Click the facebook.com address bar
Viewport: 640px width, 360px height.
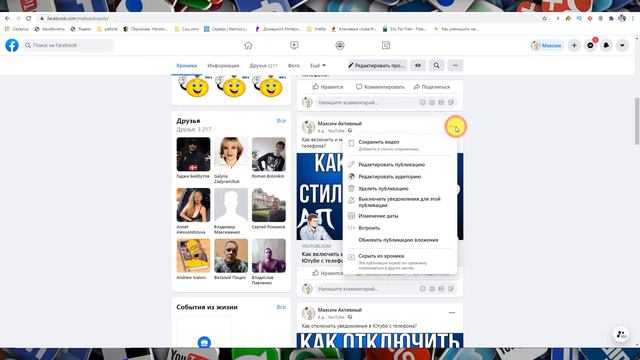(286, 18)
